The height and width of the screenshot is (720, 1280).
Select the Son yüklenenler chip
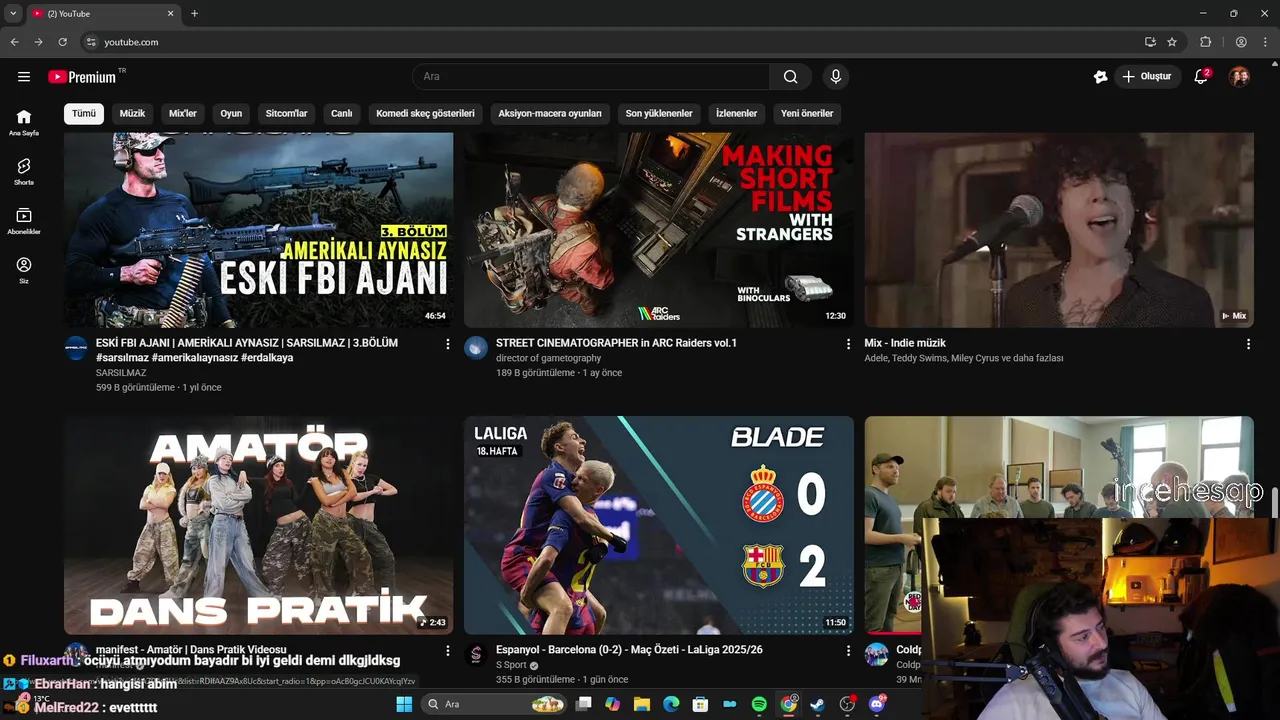coord(659,113)
